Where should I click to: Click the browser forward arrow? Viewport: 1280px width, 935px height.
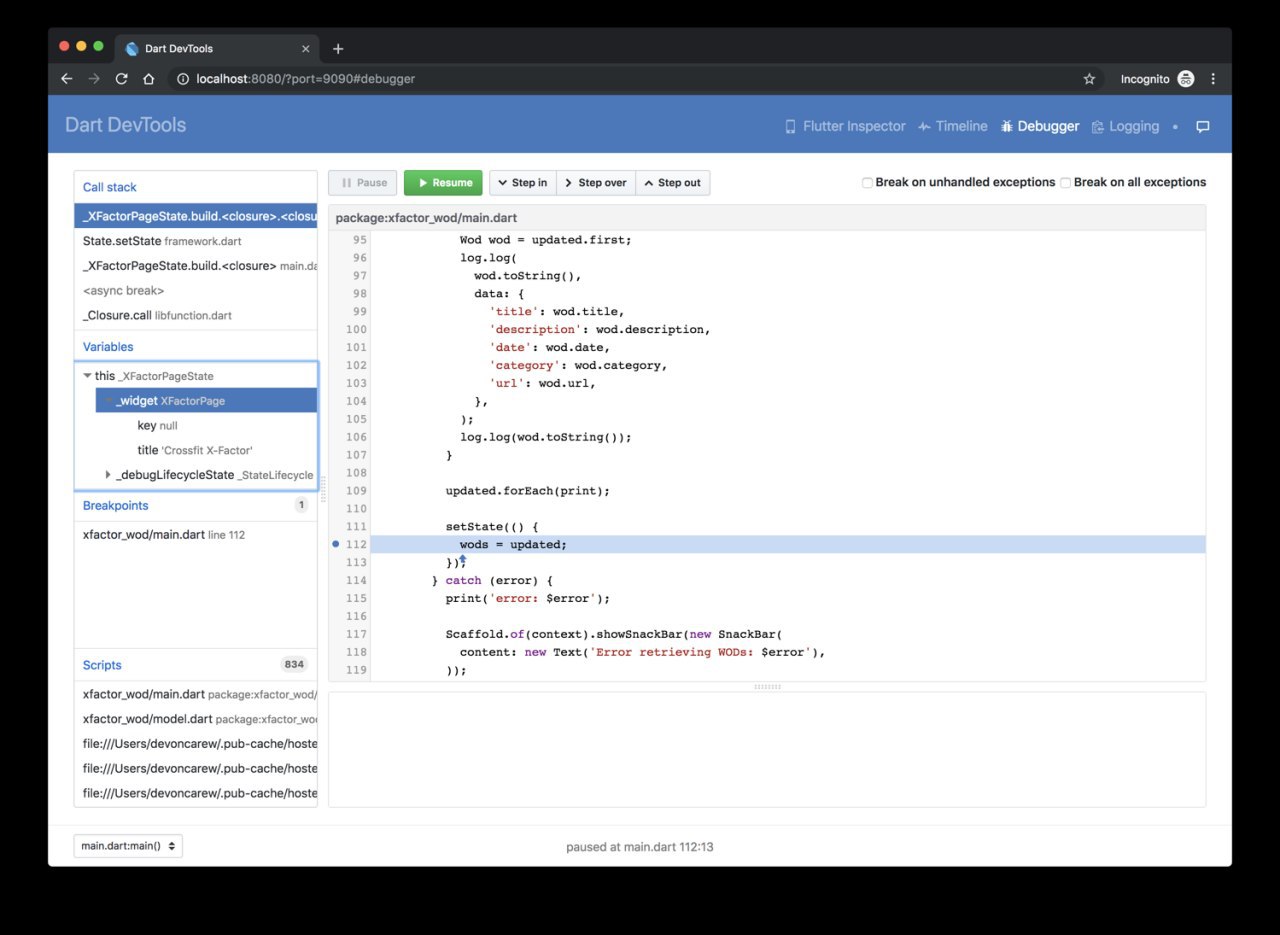click(x=94, y=79)
